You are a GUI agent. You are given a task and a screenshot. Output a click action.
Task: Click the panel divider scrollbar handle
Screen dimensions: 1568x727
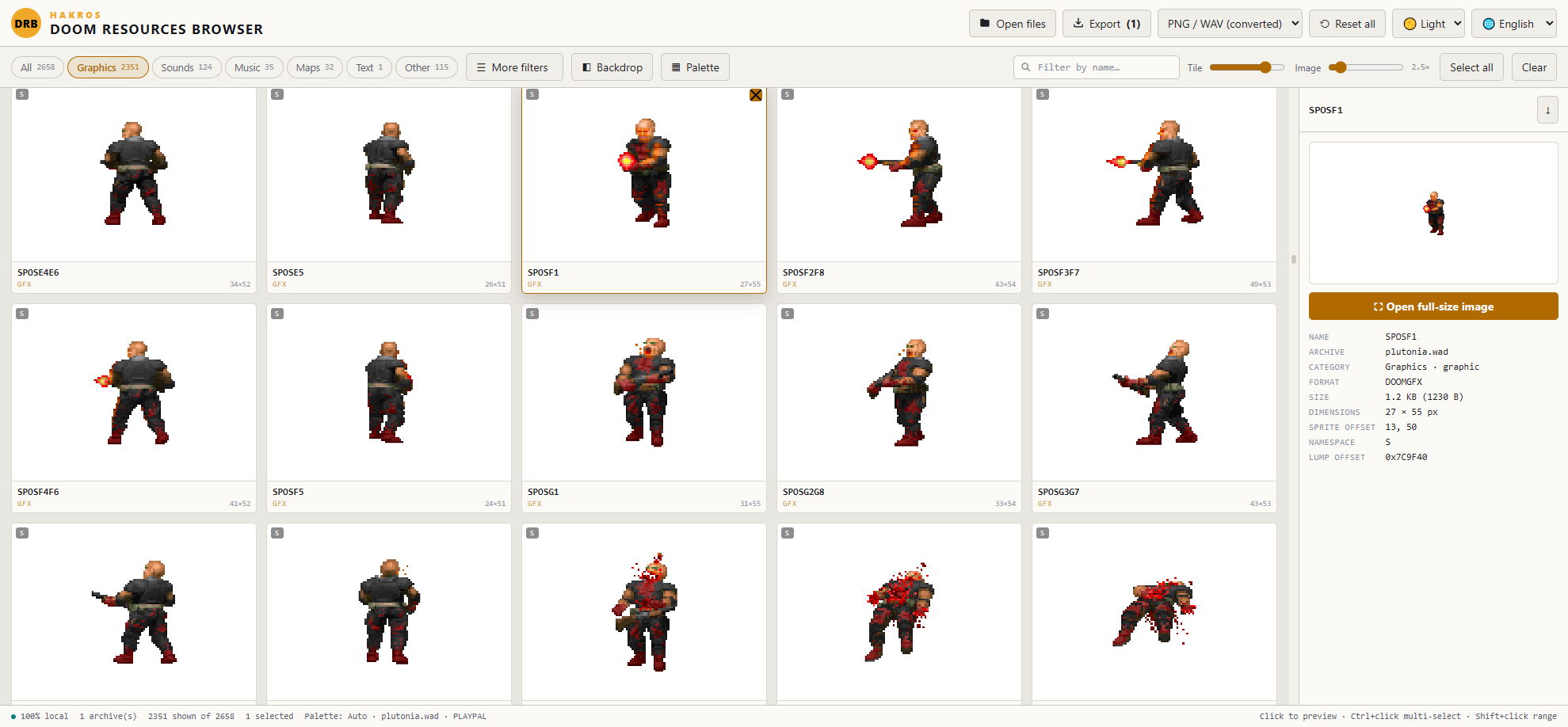point(1294,259)
